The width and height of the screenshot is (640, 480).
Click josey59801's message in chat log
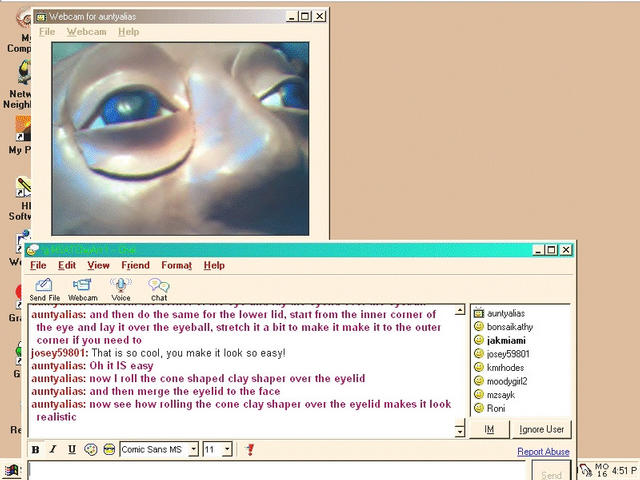158,353
